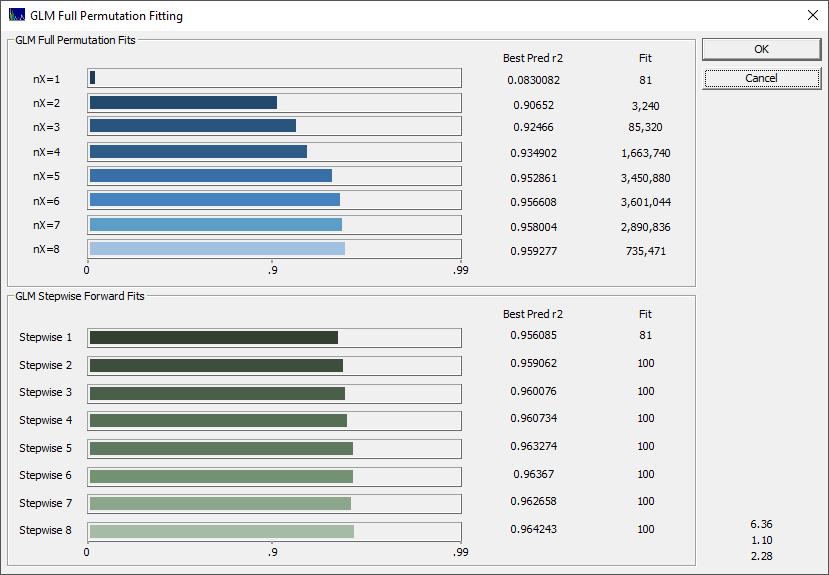The width and height of the screenshot is (829, 575).
Task: Select the nX=5 permutation fit bar
Action: [274, 176]
